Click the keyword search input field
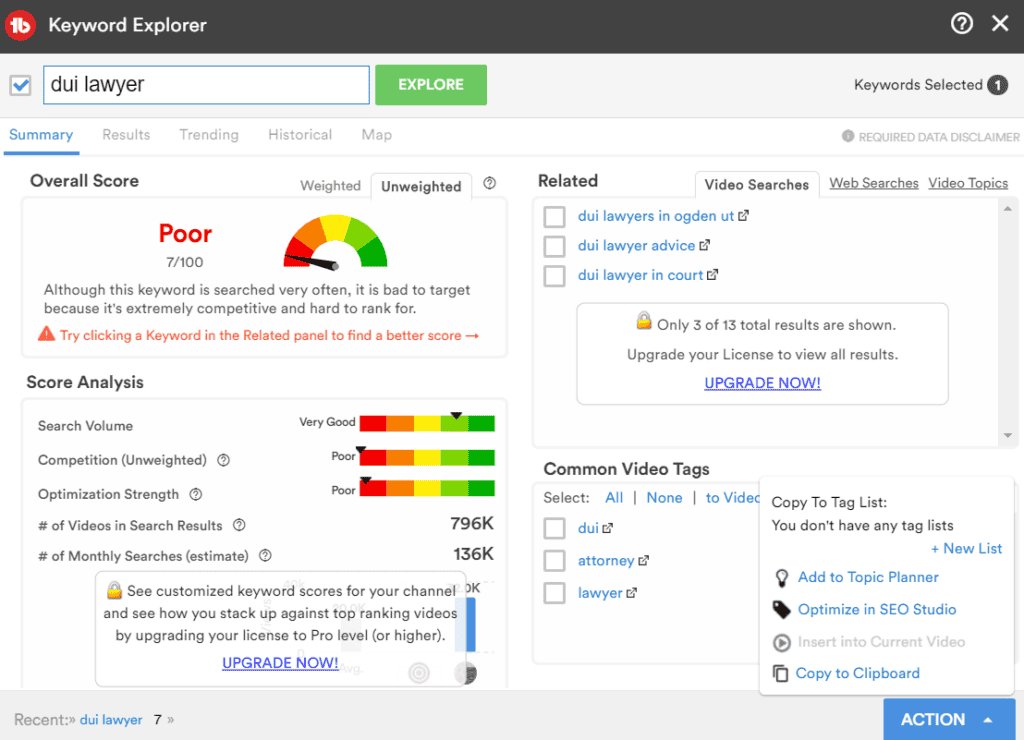The image size is (1024, 740). tap(206, 85)
